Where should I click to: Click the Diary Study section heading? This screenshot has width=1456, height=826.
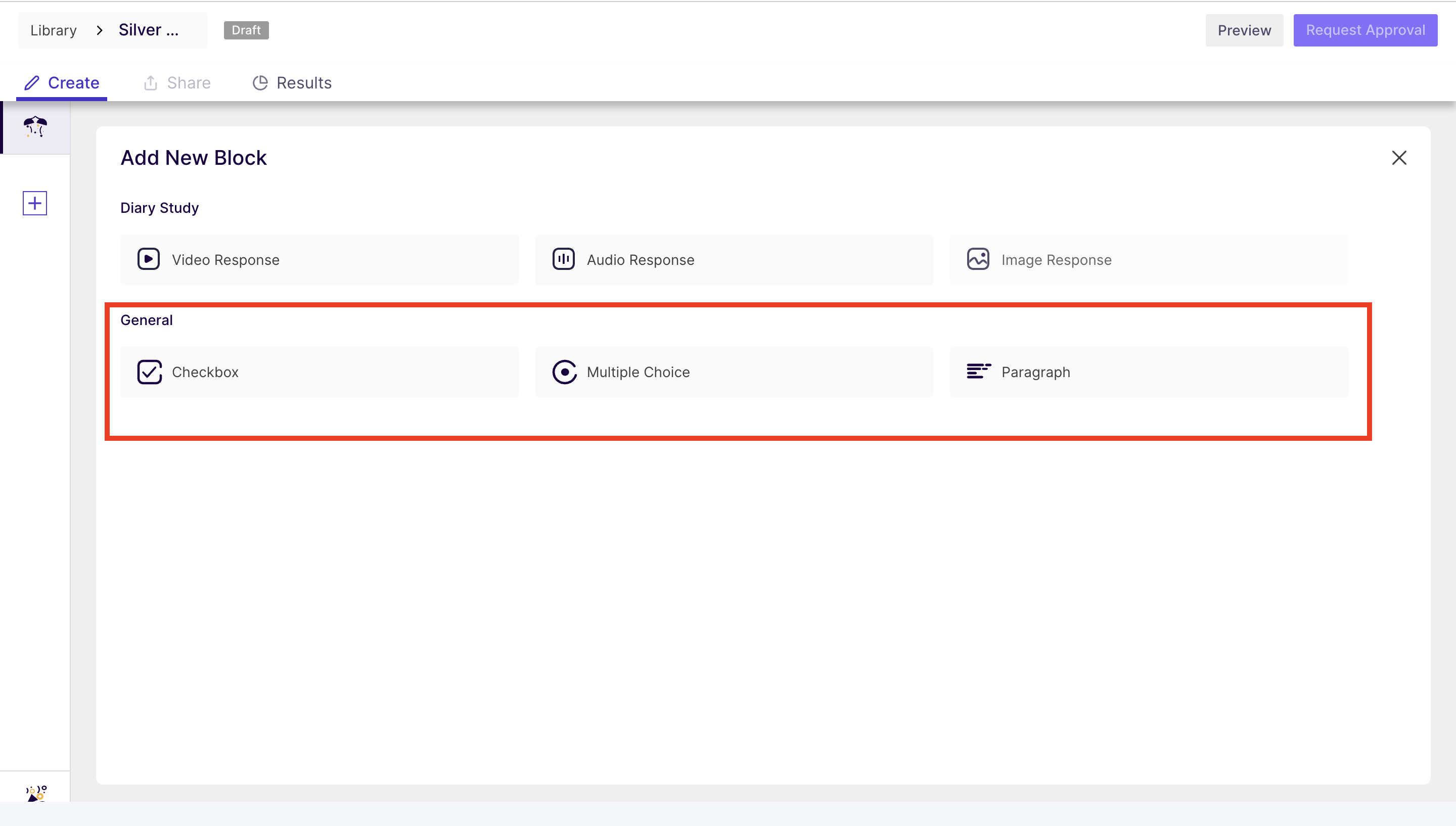point(159,208)
